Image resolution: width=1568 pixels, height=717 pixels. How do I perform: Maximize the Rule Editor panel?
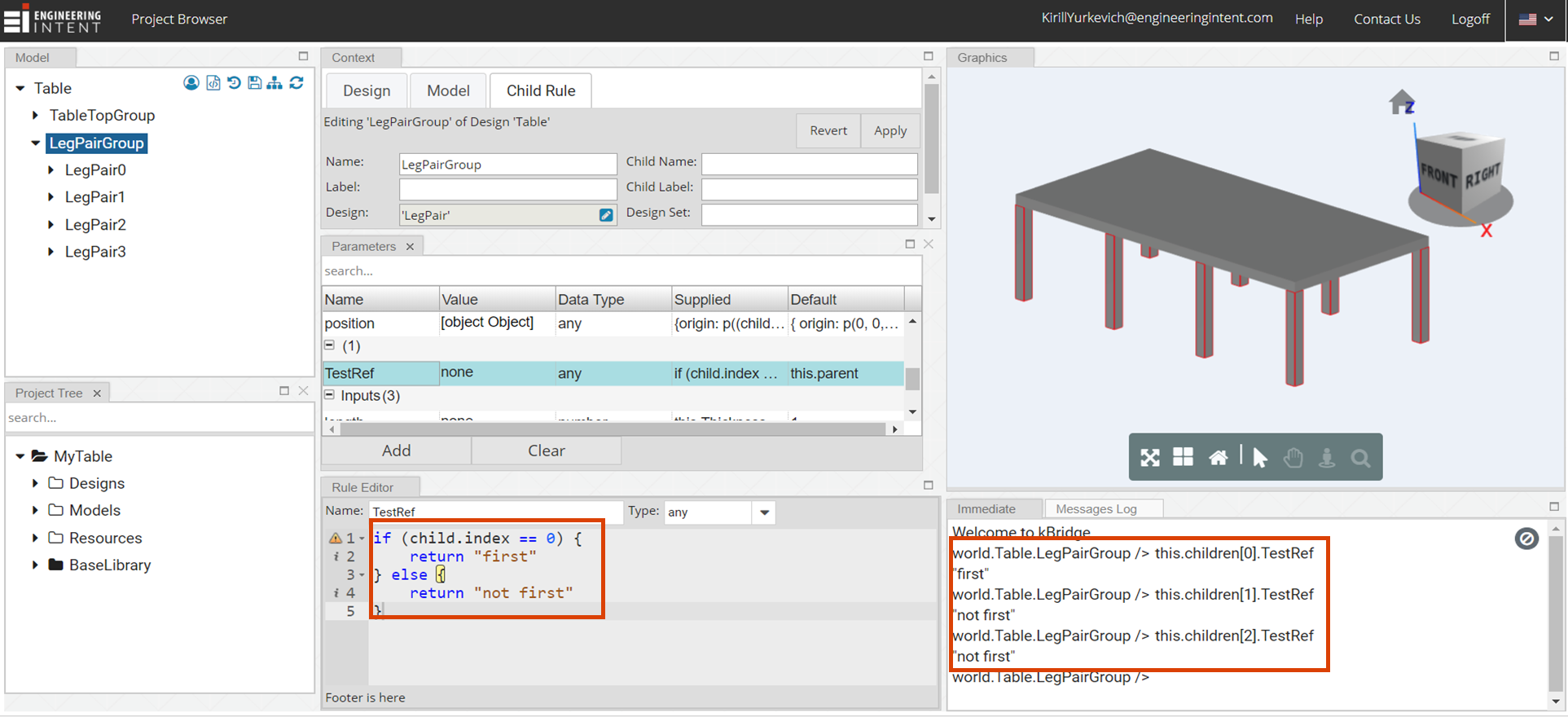click(928, 485)
